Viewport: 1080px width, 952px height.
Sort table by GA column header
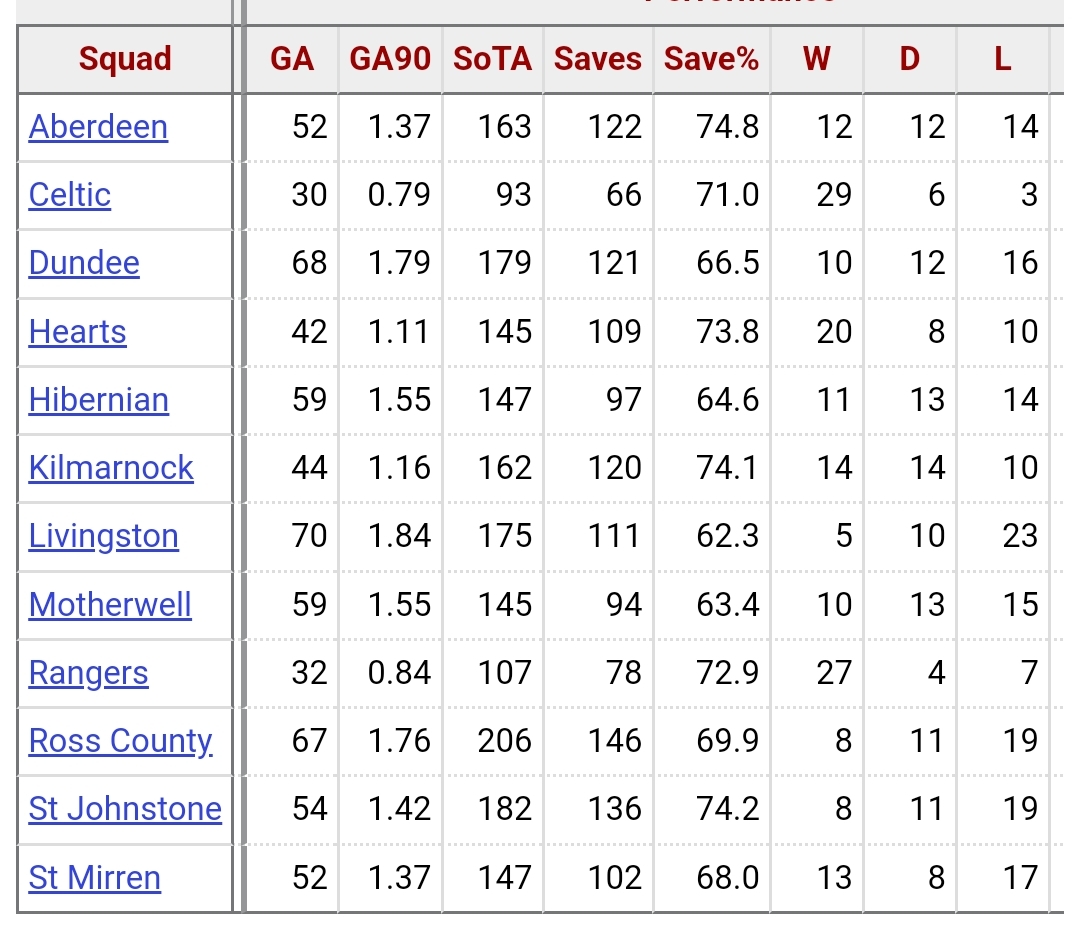tap(292, 59)
